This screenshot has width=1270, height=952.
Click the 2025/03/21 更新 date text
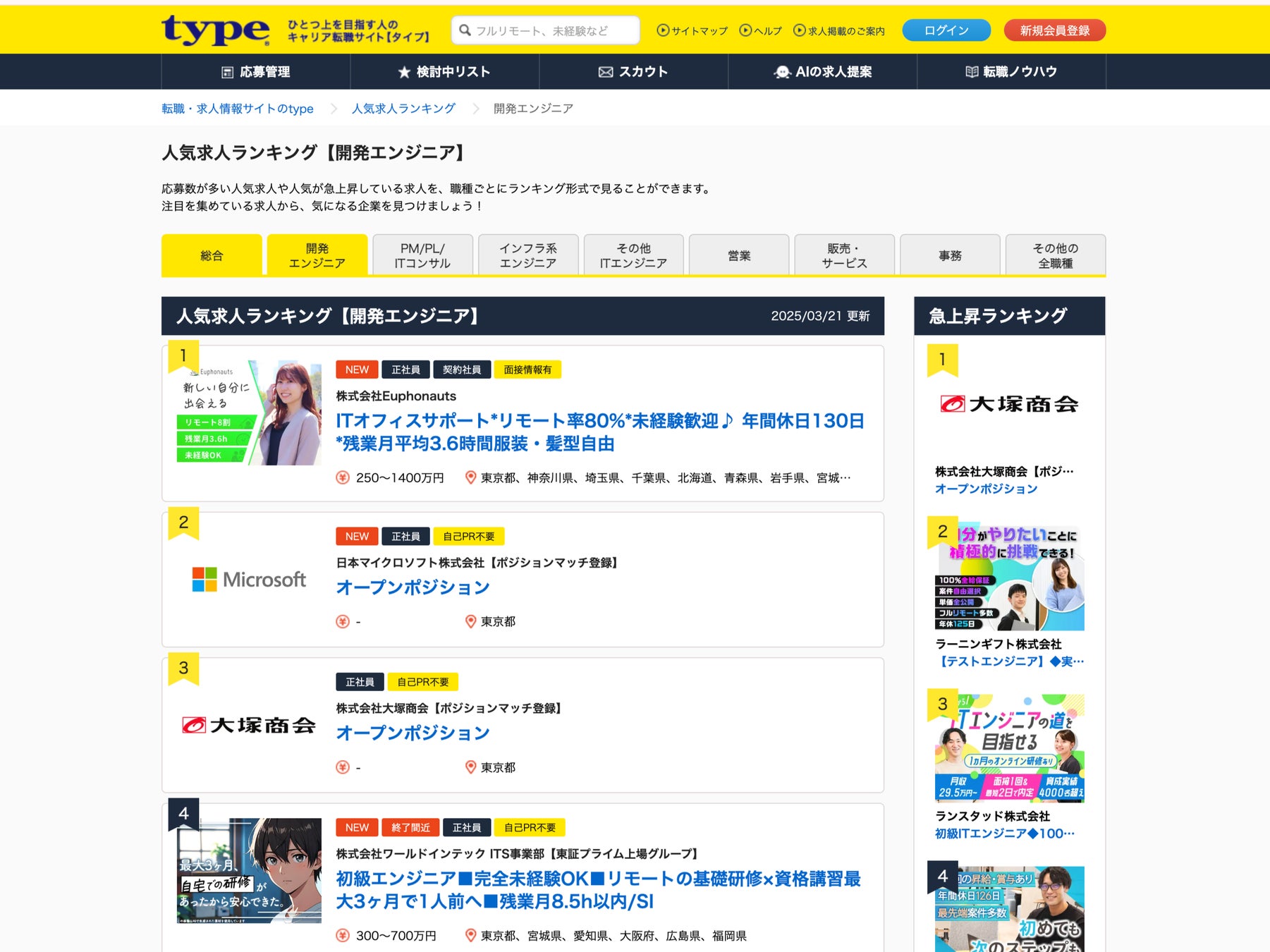click(x=820, y=316)
